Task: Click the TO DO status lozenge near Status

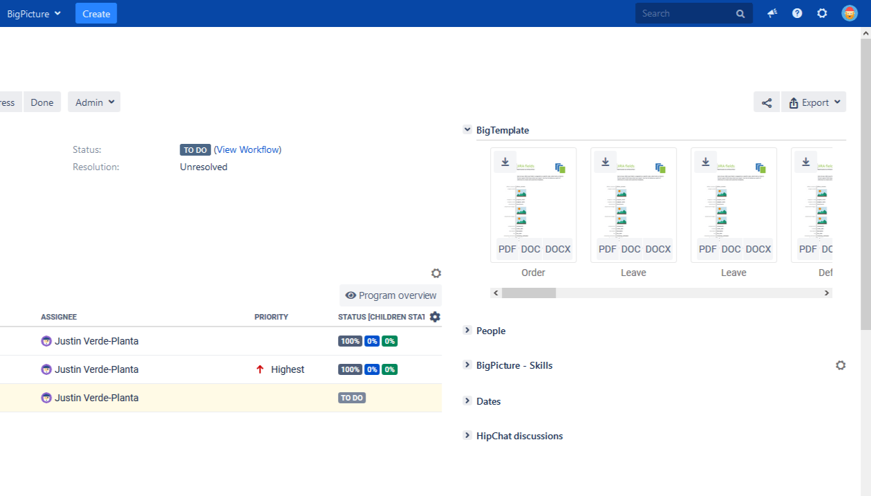Action: tap(195, 150)
